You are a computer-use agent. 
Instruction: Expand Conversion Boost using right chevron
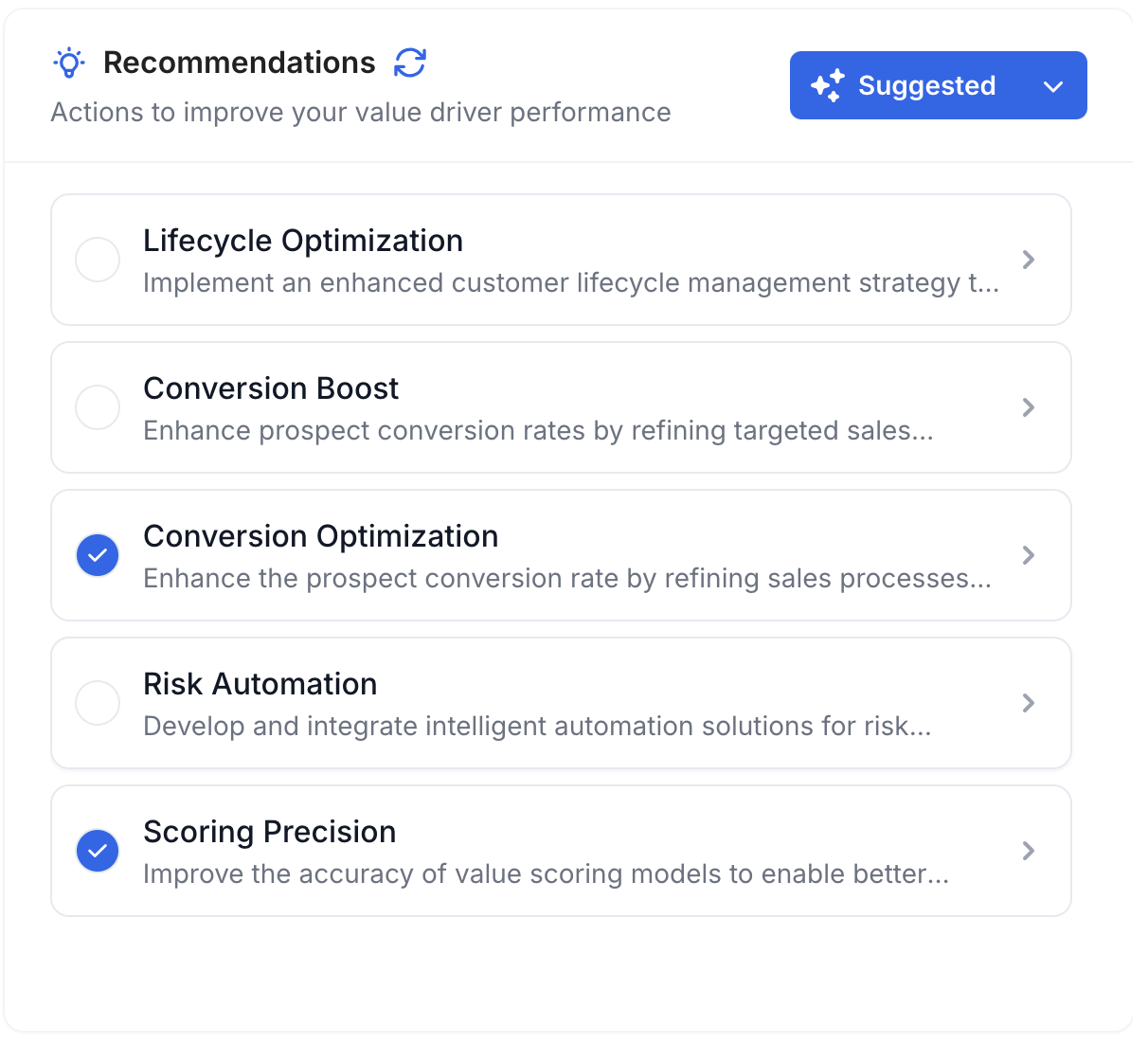coord(1029,407)
